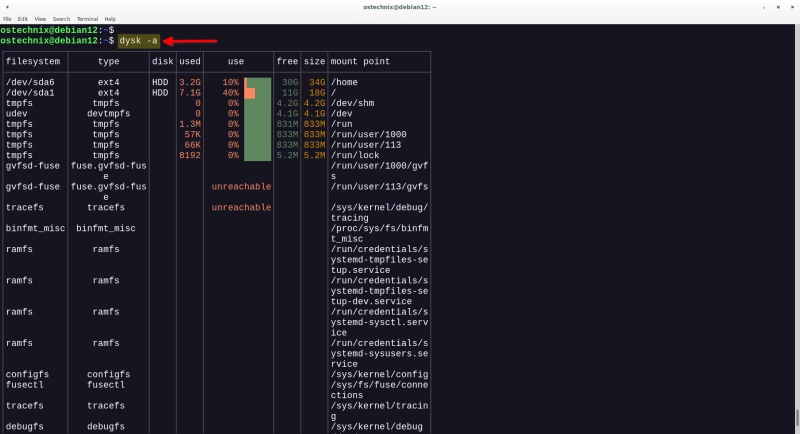
Task: Click the 'disk' column header
Action: [x=163, y=61]
